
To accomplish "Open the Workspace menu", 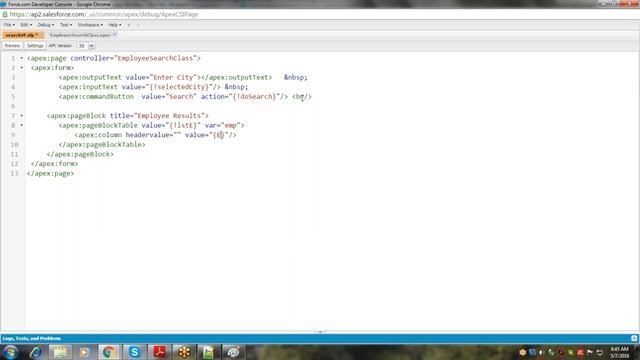I will click(x=90, y=25).
